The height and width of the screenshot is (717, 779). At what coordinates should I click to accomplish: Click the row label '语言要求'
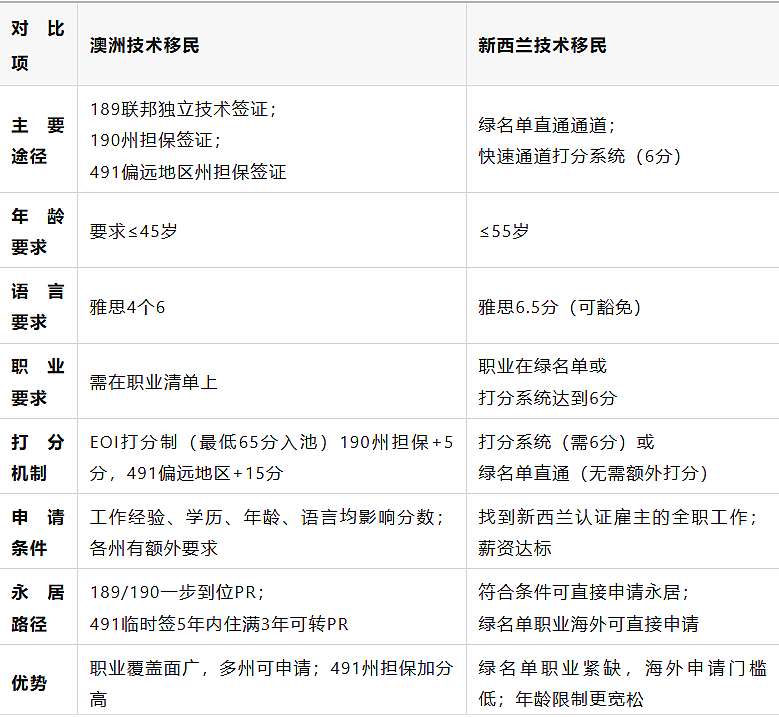[x=38, y=307]
